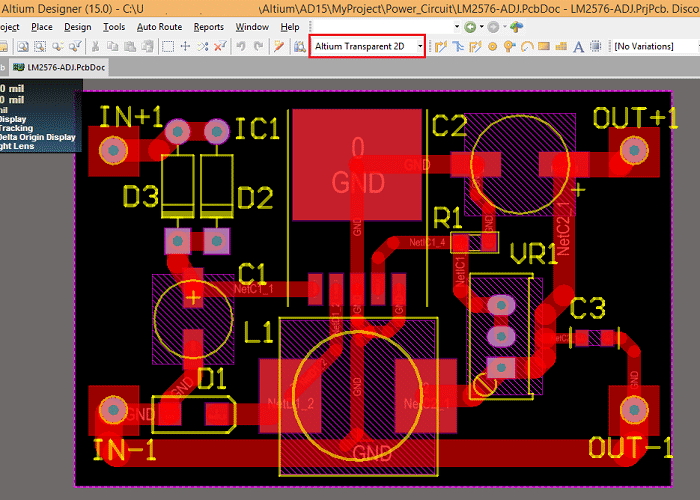Select the Place String 'A' text tool

579,46
